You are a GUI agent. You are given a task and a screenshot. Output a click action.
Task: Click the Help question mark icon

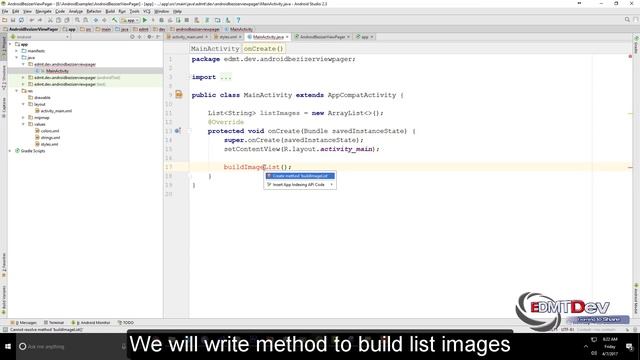(238, 20)
